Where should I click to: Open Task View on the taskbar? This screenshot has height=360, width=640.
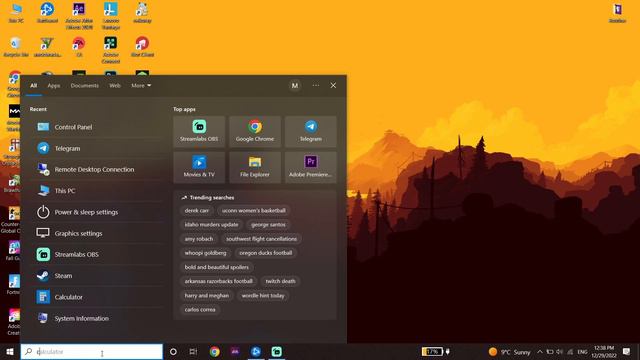193,351
